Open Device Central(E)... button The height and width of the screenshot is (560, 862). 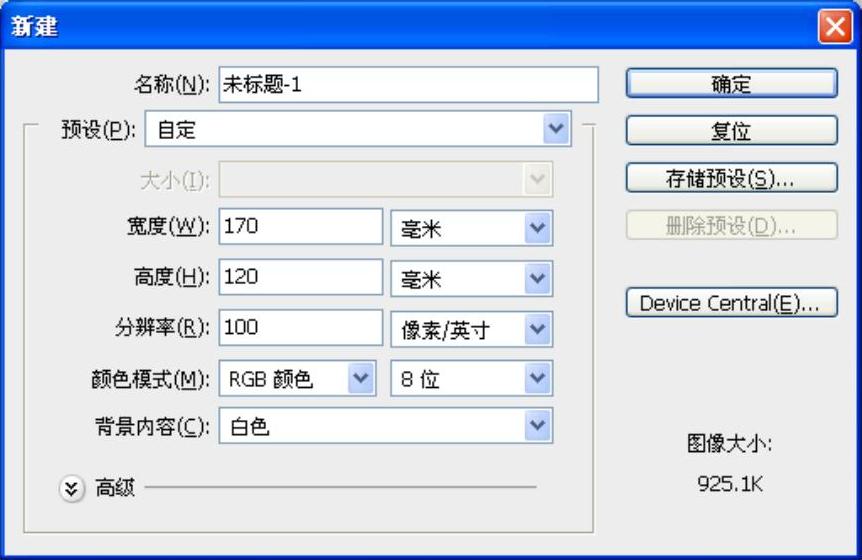(731, 303)
